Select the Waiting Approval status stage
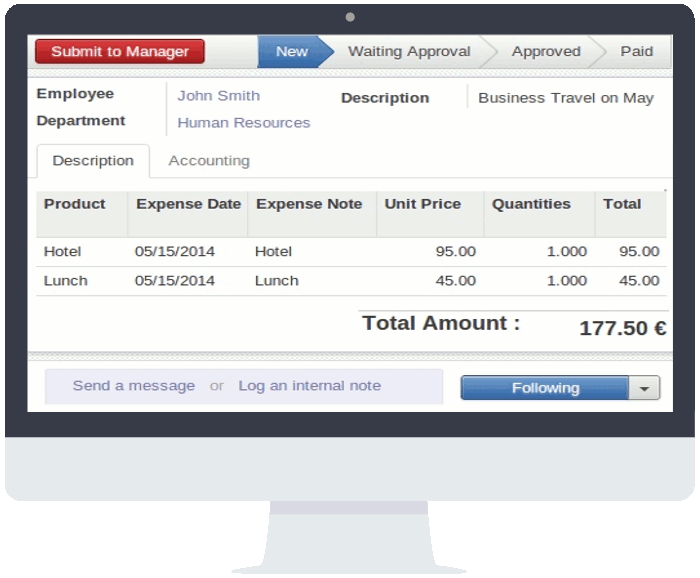 pos(408,52)
